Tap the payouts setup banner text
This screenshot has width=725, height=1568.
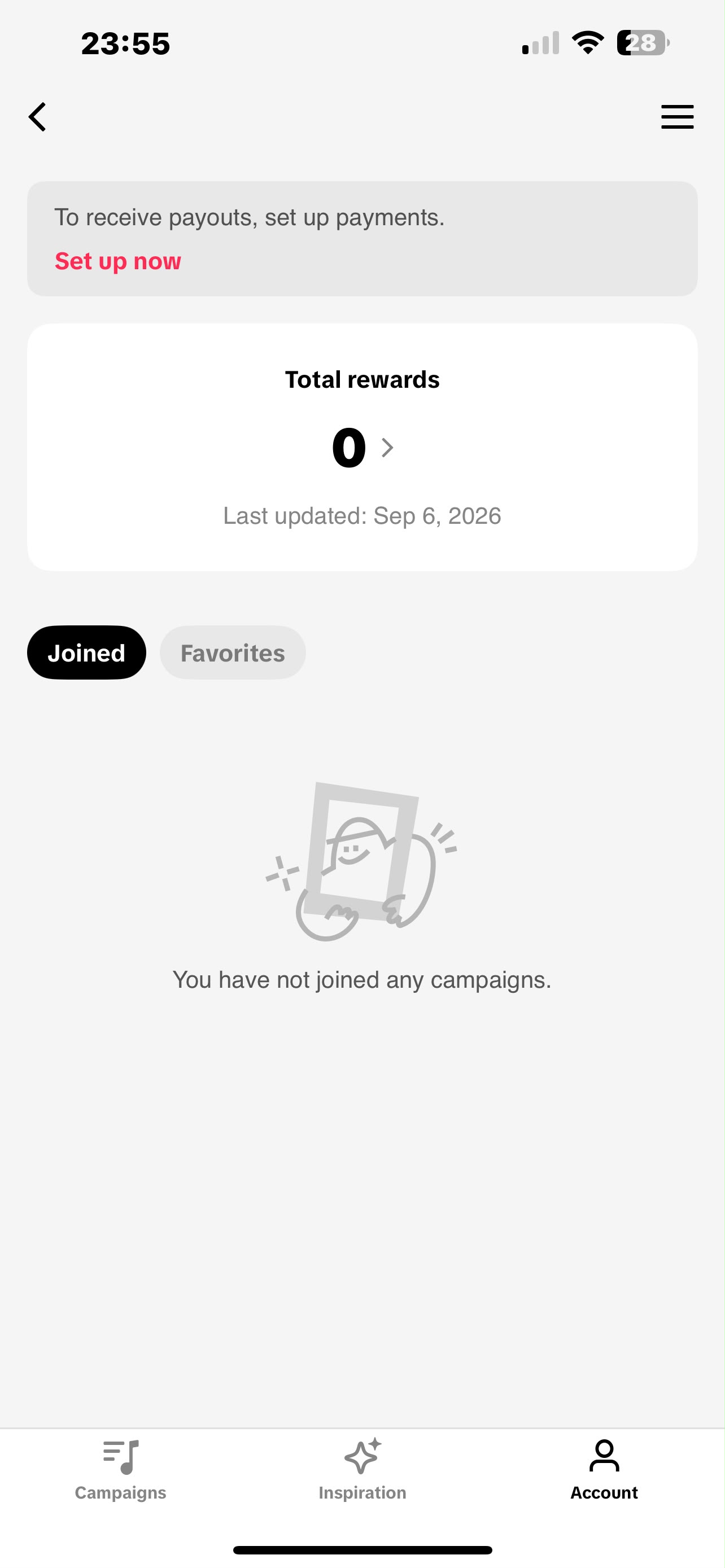coord(250,217)
